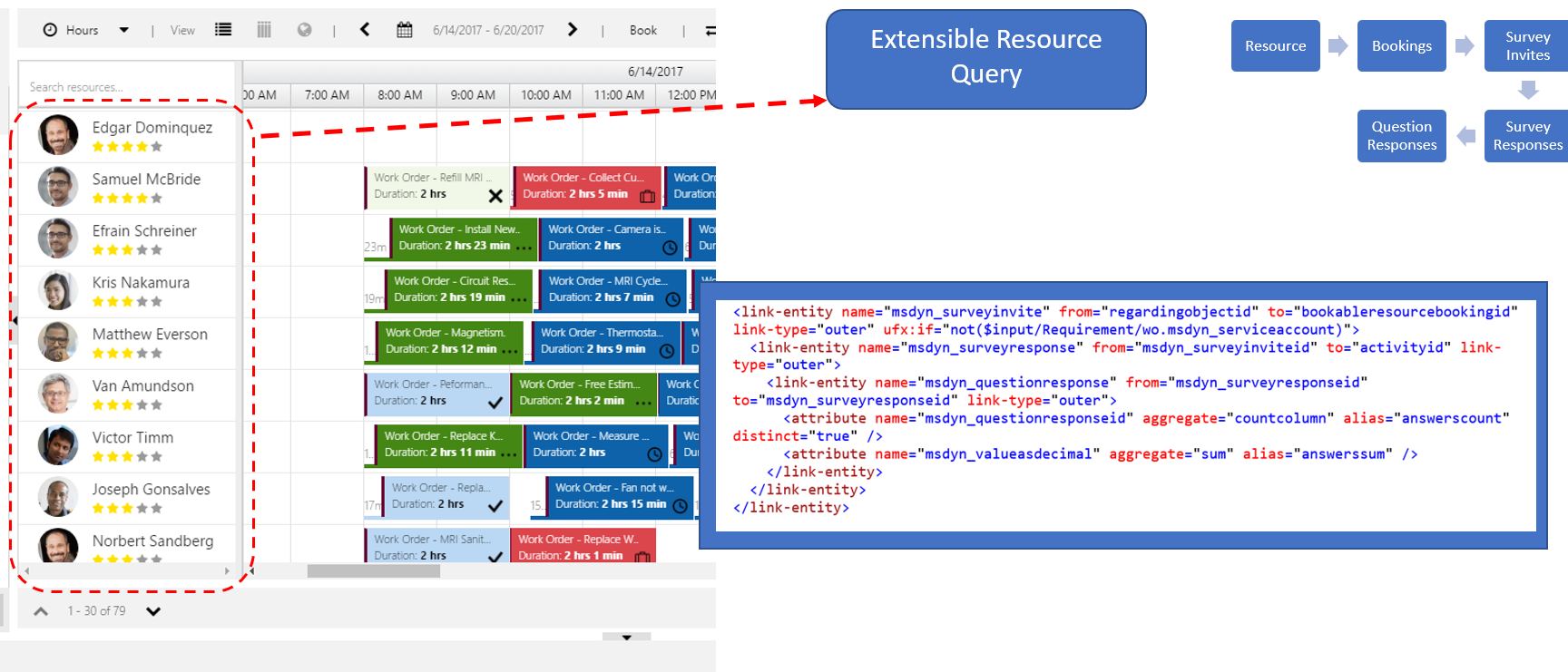Click the clock icon beside Hours
1568x672 pixels.
[51, 30]
